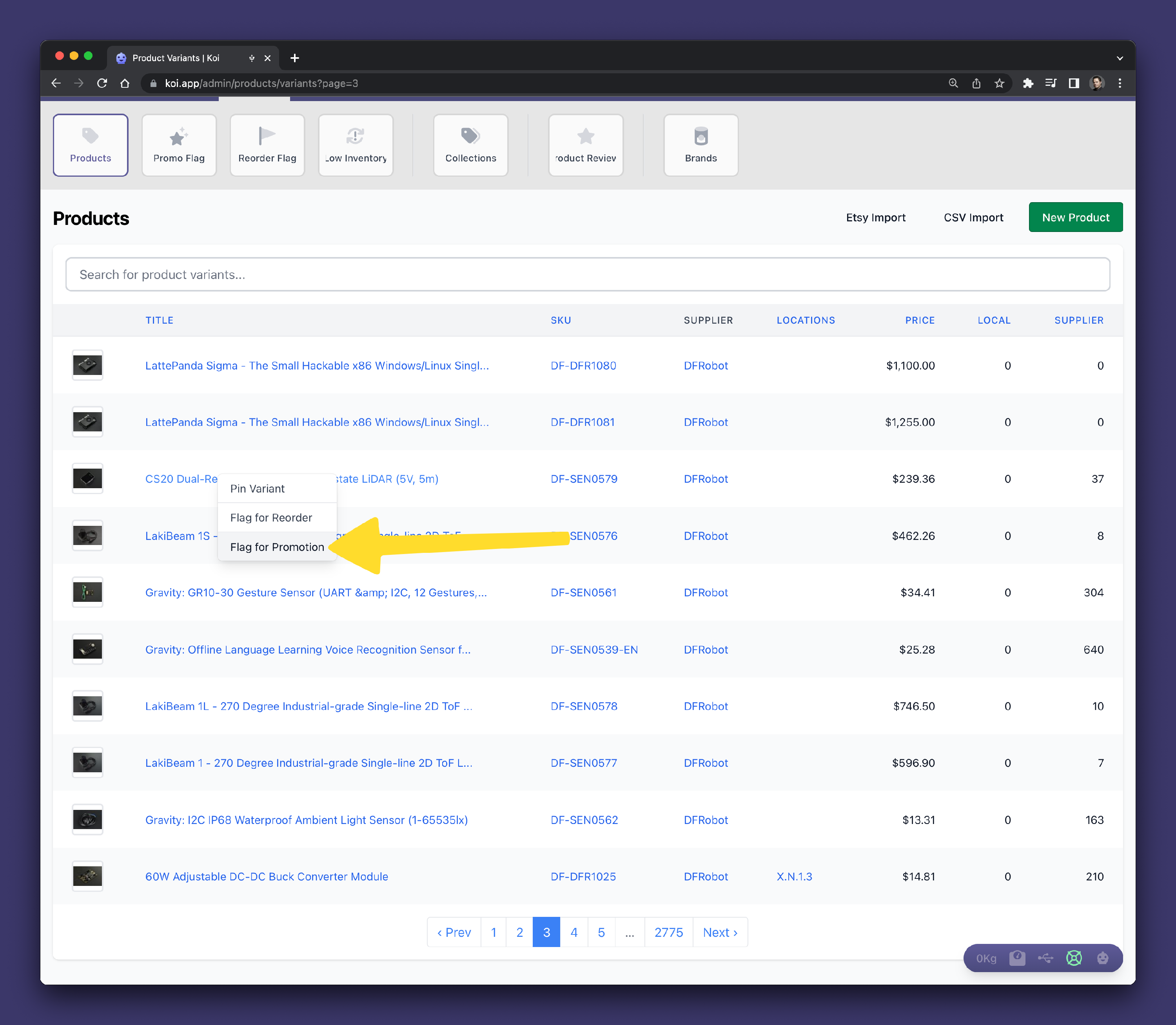Open CSV Import

coord(973,217)
